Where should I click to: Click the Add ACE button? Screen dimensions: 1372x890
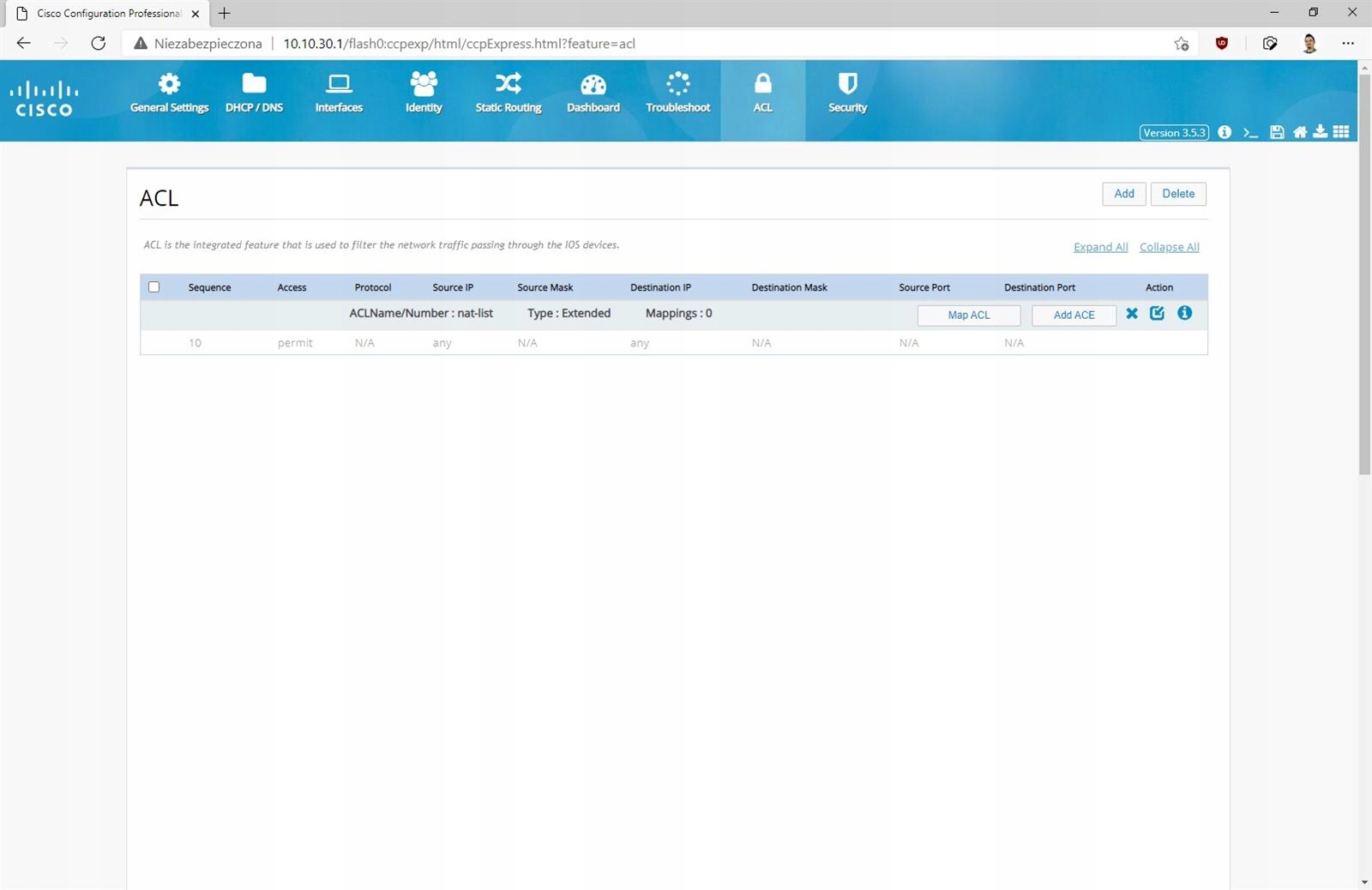coord(1074,315)
